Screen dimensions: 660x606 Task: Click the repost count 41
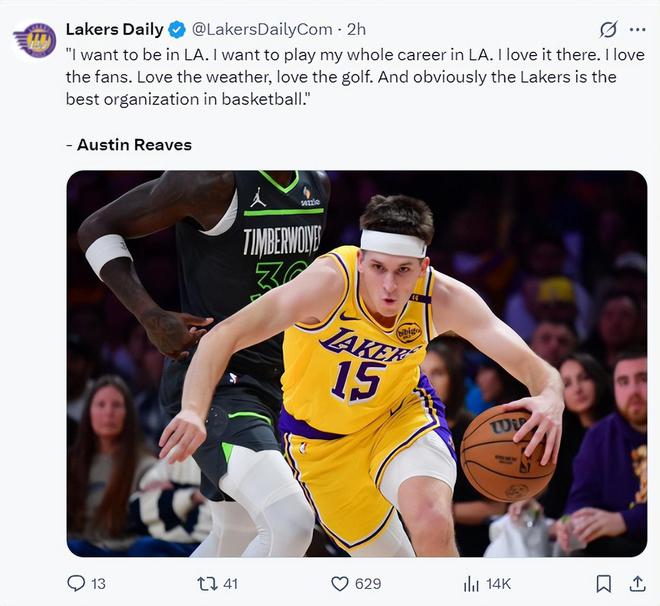tap(231, 583)
